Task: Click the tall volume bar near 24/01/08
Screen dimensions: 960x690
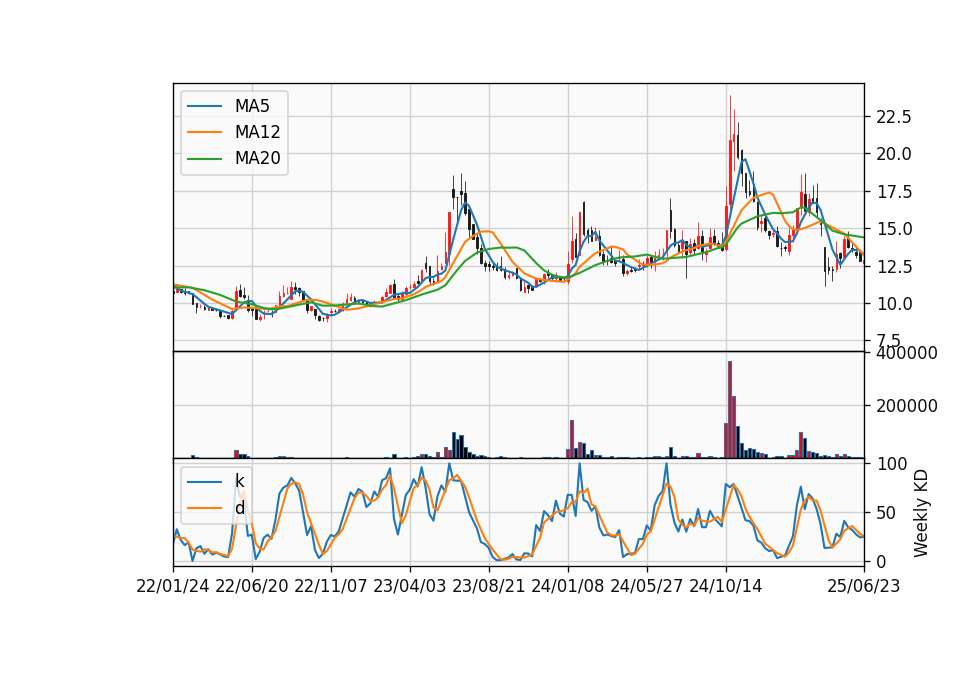Action: 572,439
